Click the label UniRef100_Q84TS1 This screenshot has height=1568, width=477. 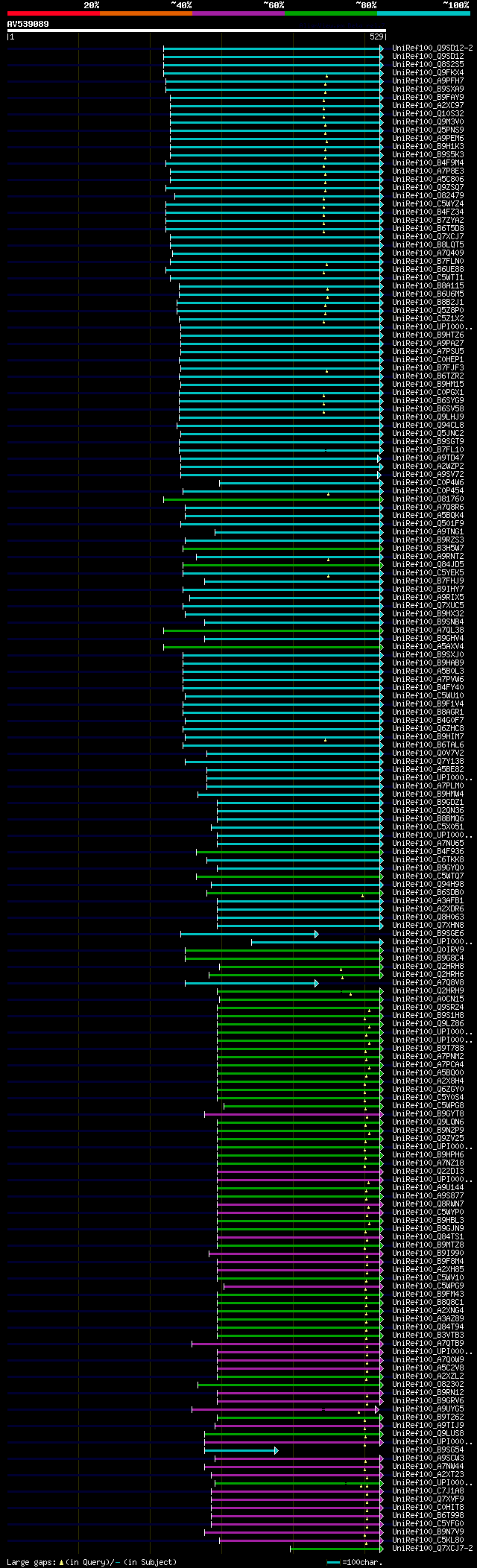[428, 1237]
